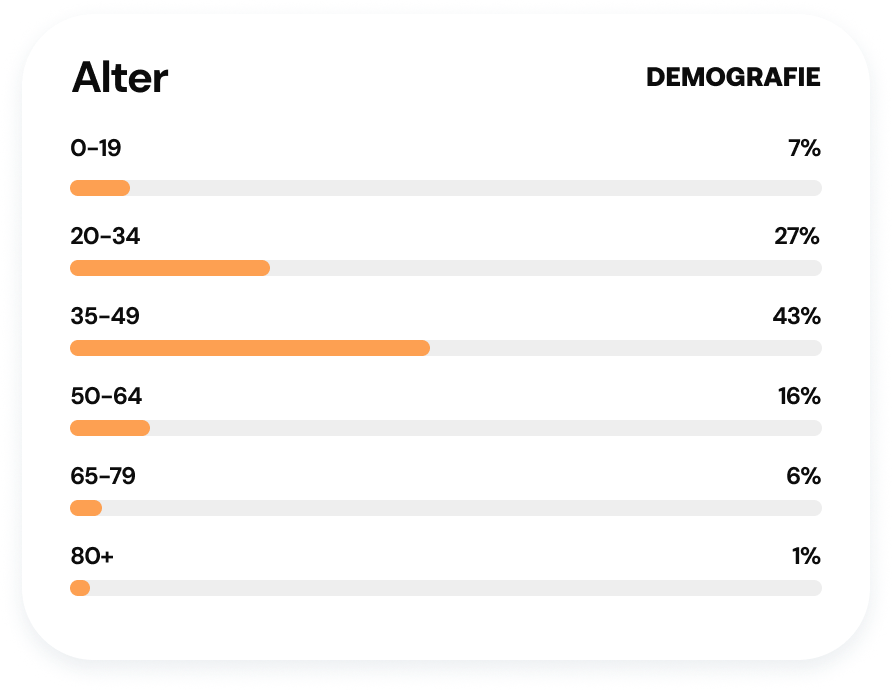This screenshot has width=892, height=690.
Task: Click the 7% value for 0–19
Action: coord(804,148)
